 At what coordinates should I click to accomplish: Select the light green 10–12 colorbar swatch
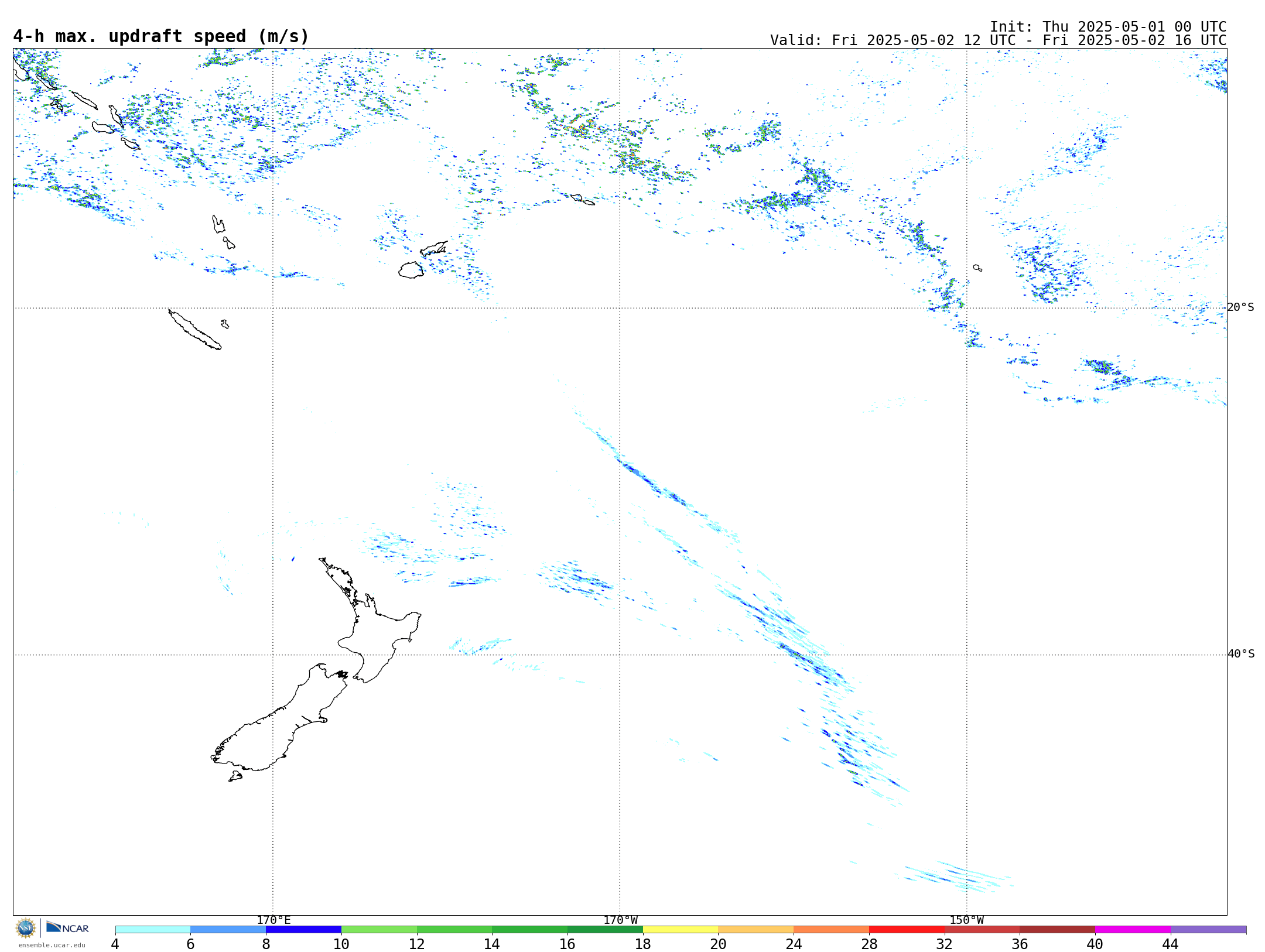pos(379,930)
